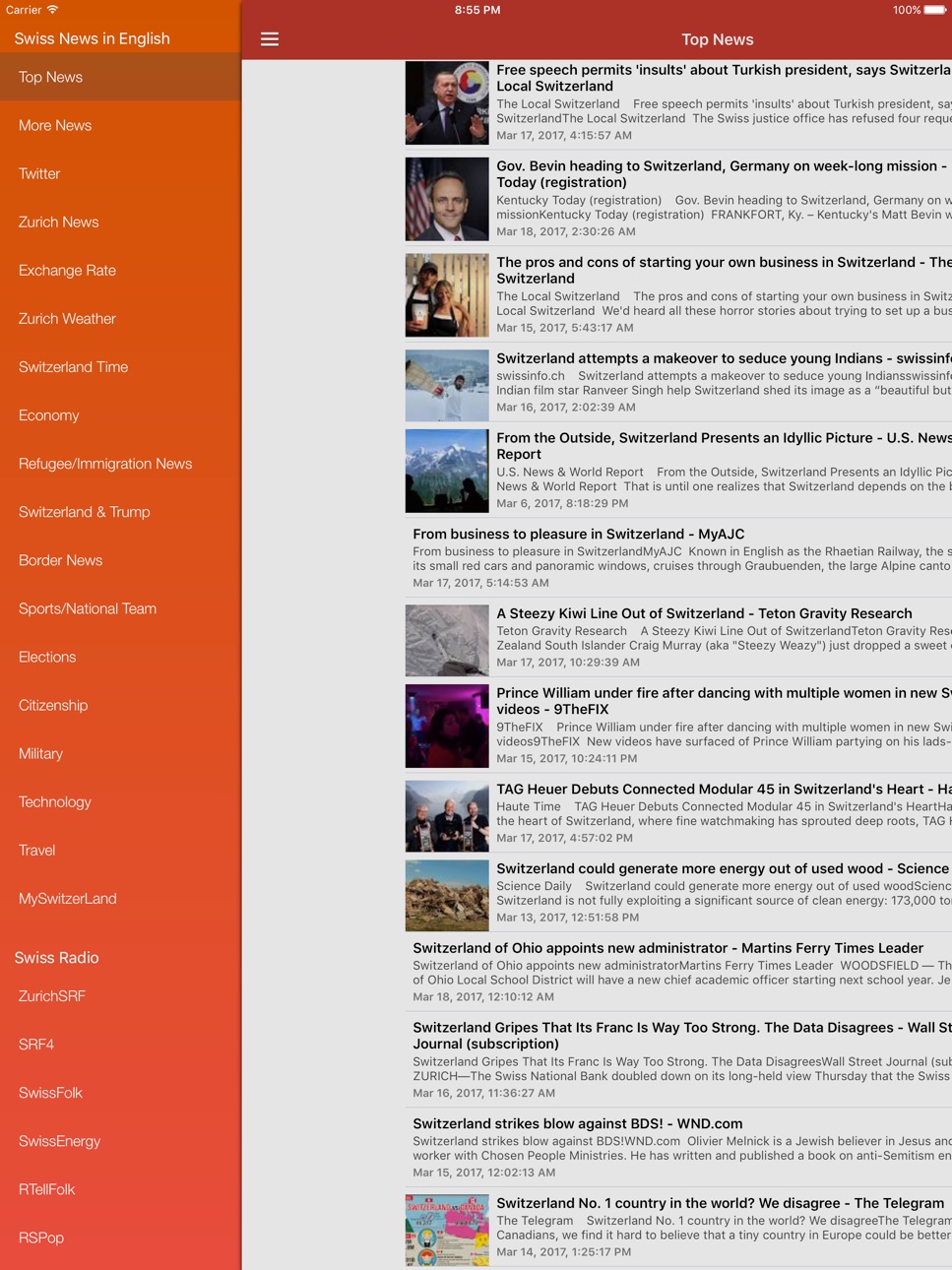Open used wood energy thumbnail

tap(447, 896)
